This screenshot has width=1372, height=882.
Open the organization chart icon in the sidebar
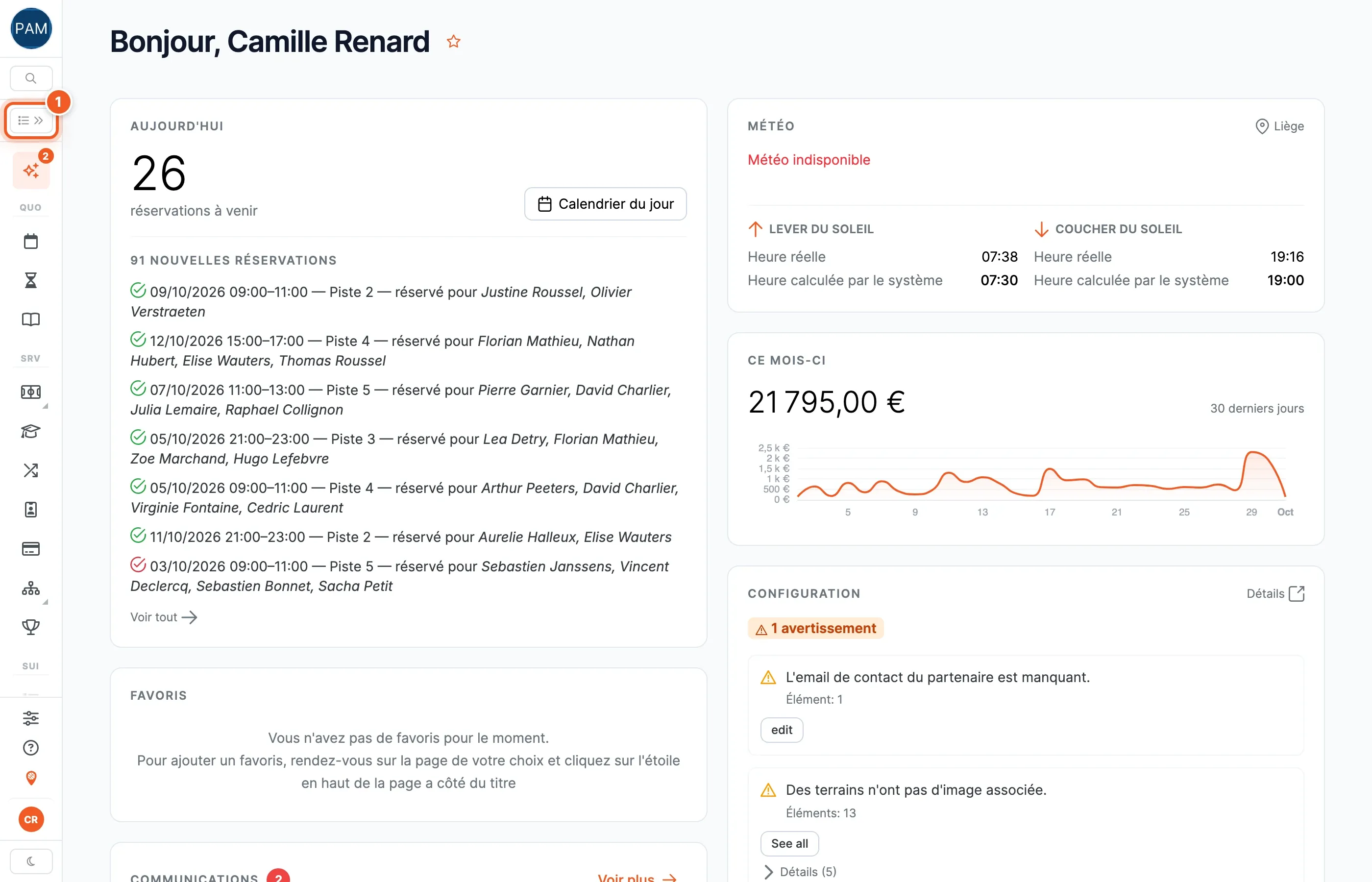(31, 588)
